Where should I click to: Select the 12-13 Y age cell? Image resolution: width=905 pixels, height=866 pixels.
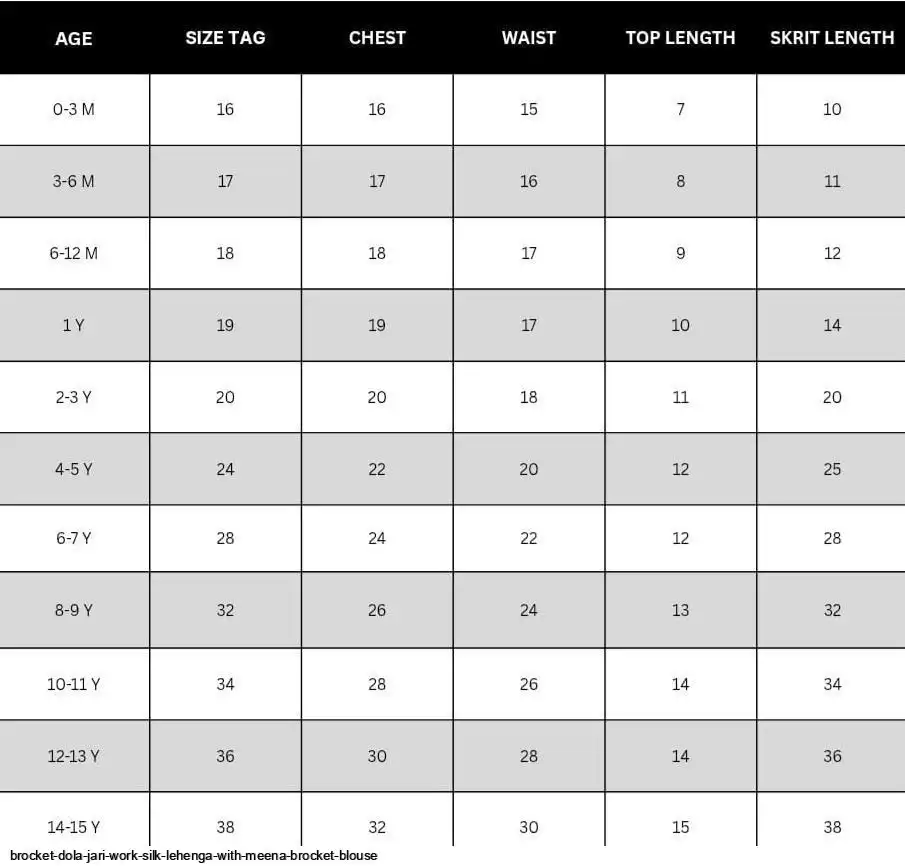tap(74, 756)
